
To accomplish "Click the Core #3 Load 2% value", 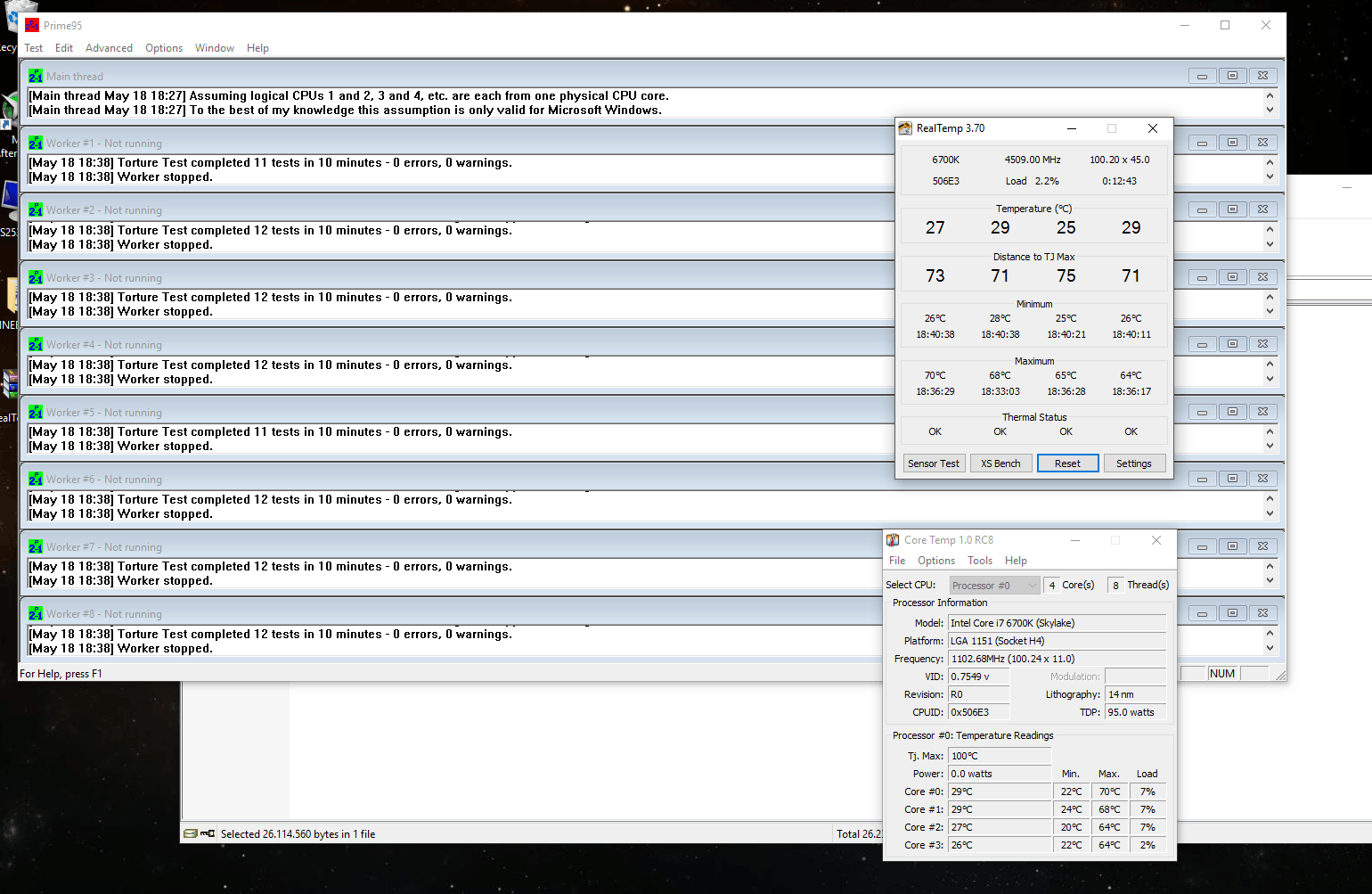I will [1147, 845].
